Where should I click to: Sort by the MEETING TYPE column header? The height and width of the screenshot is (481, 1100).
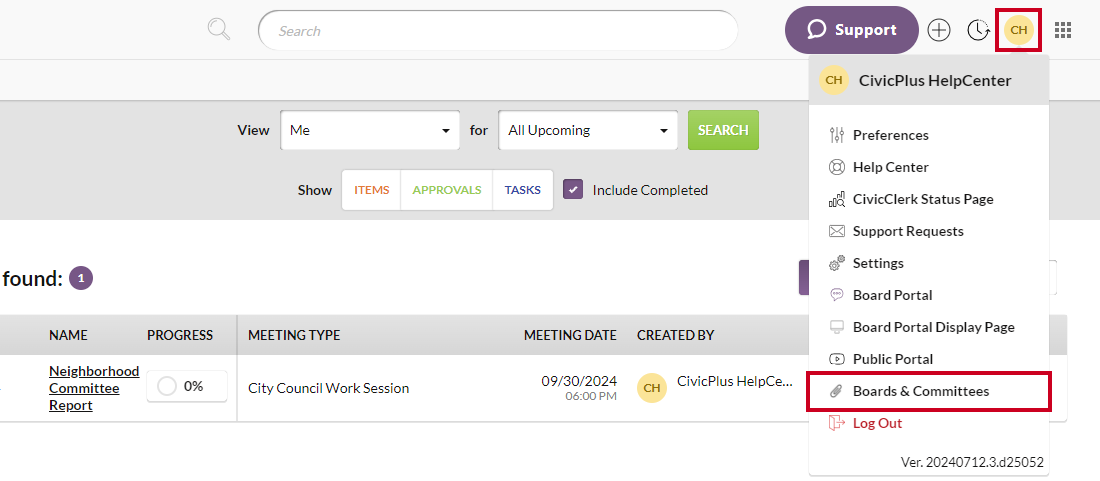(294, 335)
